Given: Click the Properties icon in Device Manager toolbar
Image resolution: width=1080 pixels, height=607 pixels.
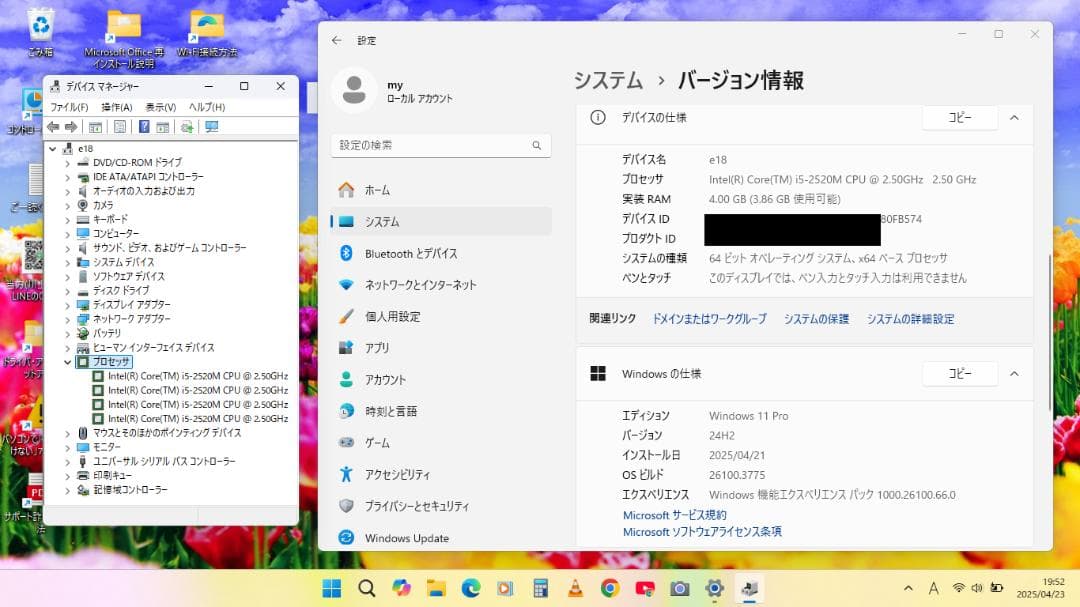Looking at the screenshot, I should [119, 127].
